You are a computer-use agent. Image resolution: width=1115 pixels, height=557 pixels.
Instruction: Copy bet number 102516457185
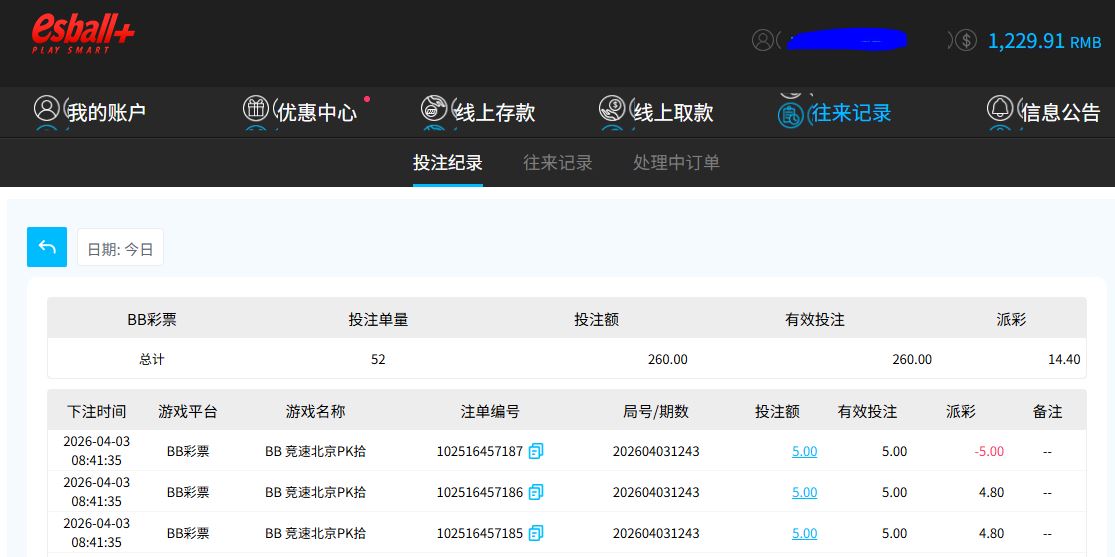pos(536,533)
